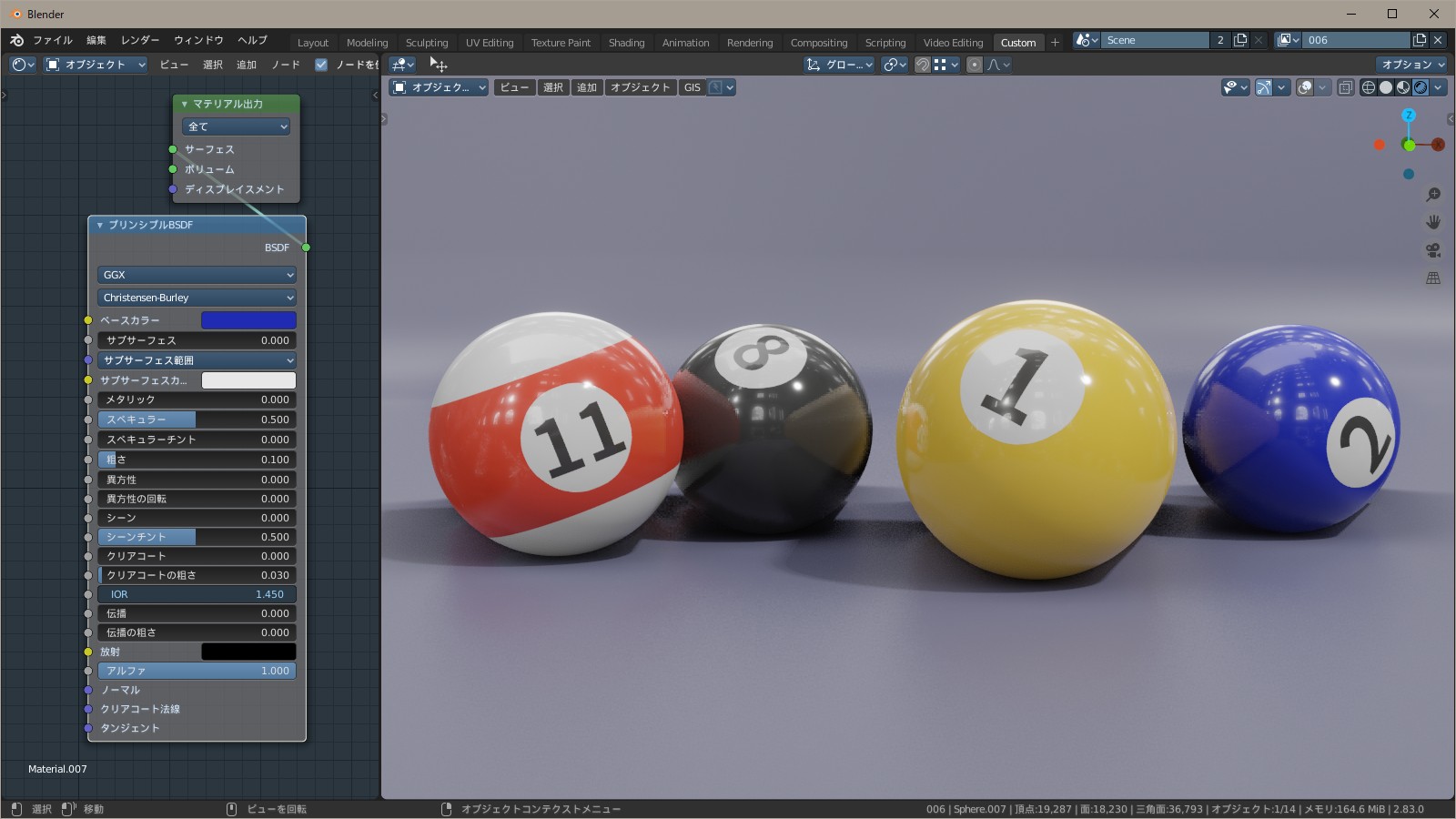Screen dimensions: 1456x819
Task: Open the 全て target dropdown in material output
Action: (x=236, y=126)
